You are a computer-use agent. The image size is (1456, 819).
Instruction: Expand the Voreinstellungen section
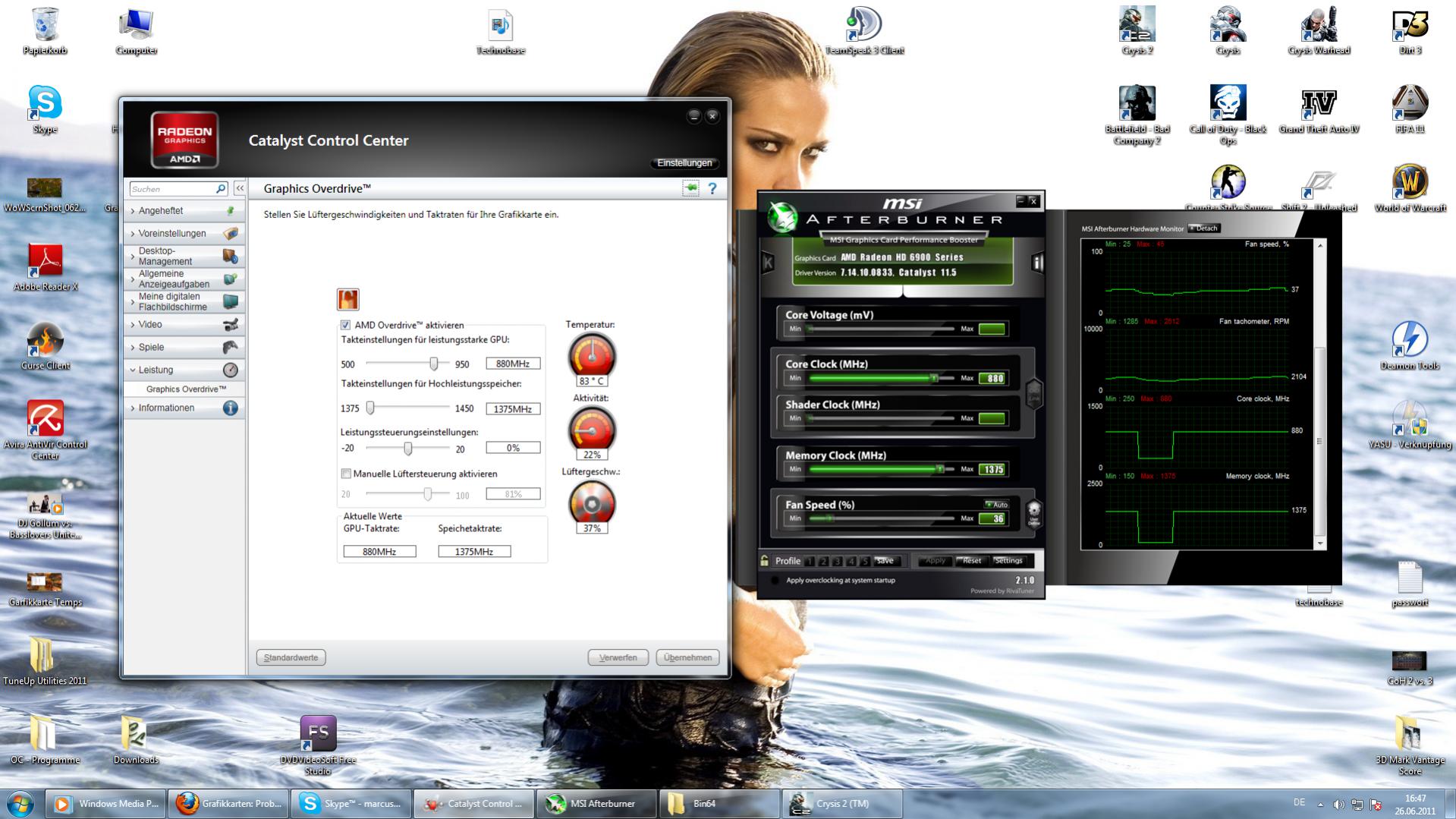(184, 233)
